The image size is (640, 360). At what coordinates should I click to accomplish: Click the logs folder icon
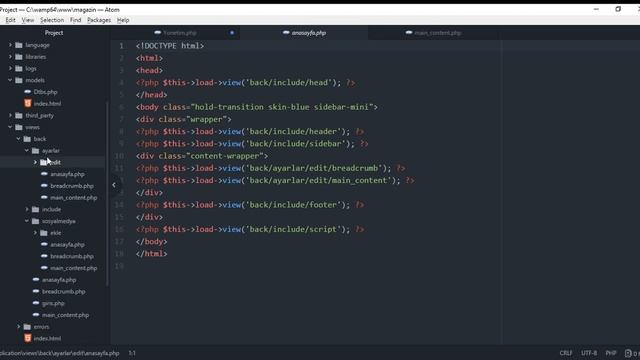tap(19, 69)
